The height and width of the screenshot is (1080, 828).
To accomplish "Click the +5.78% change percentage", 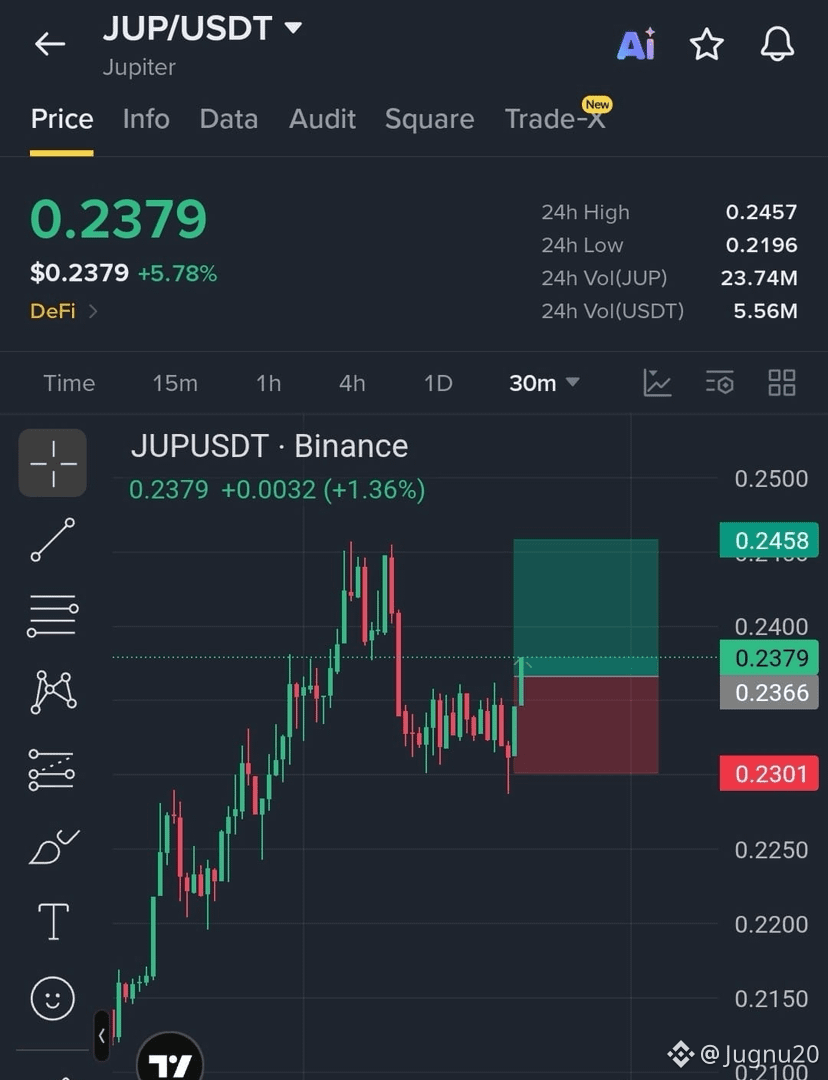I will click(178, 273).
